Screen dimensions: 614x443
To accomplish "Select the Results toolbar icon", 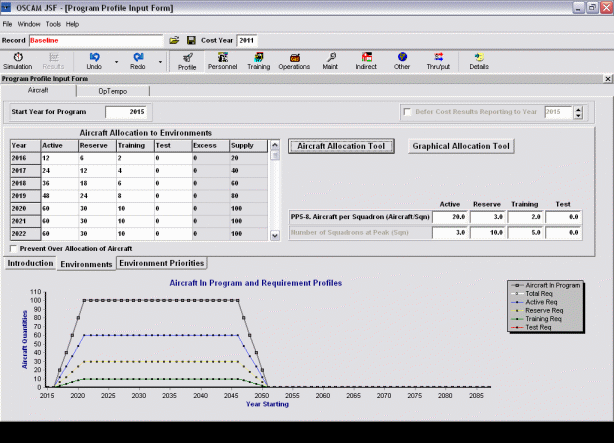I will click(53, 61).
